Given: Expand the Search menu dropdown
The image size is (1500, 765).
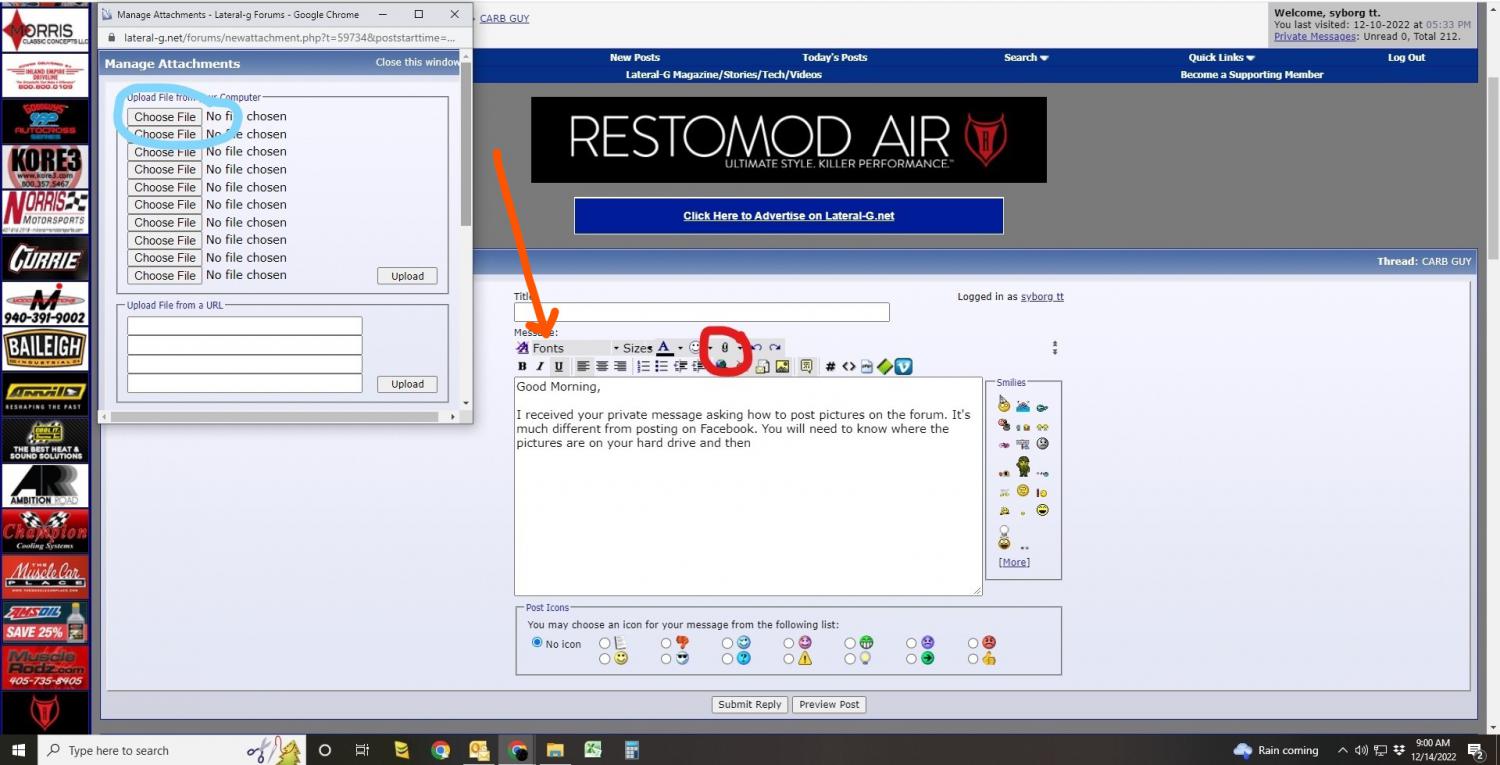Looking at the screenshot, I should click(x=1026, y=57).
